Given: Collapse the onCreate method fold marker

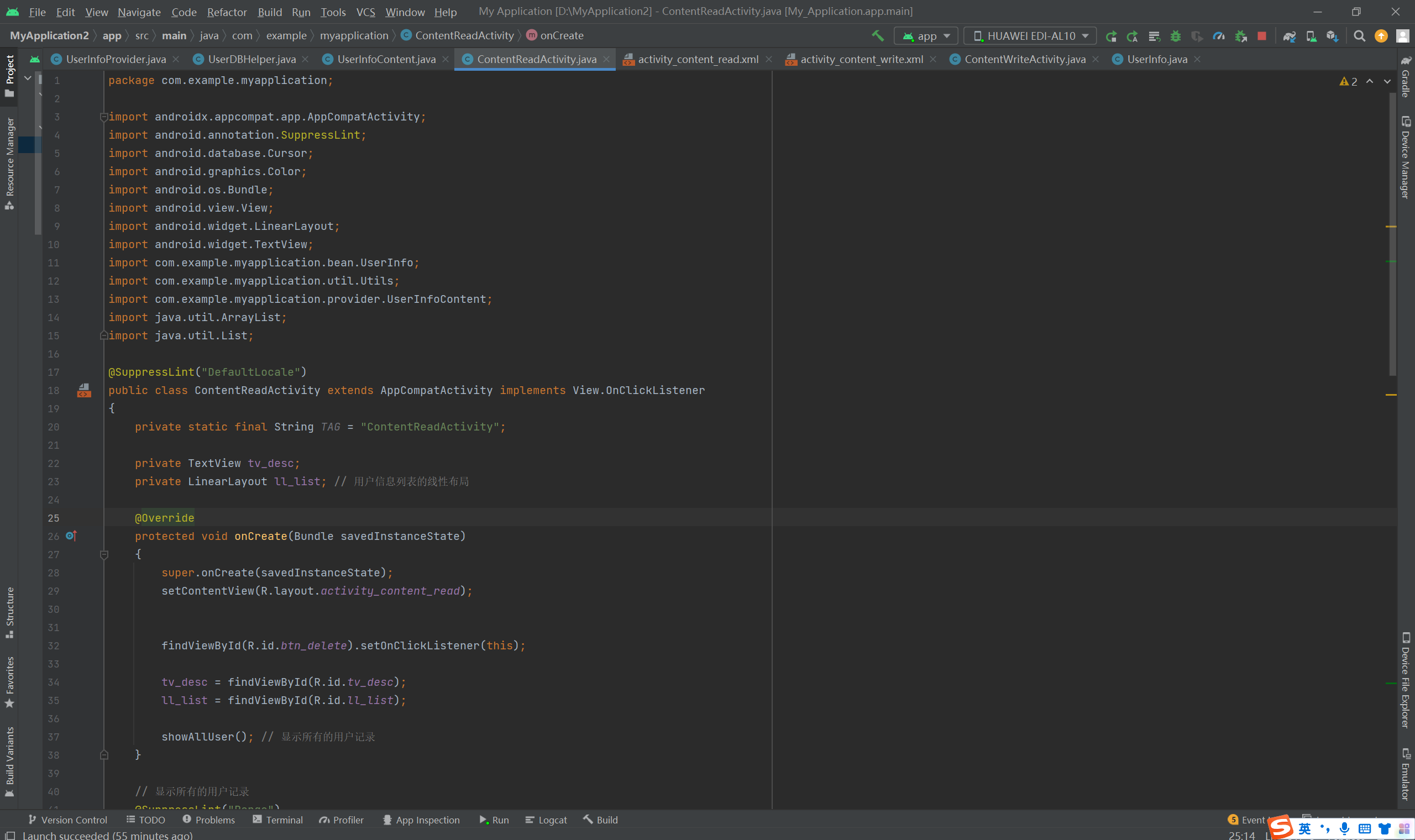Looking at the screenshot, I should (104, 555).
